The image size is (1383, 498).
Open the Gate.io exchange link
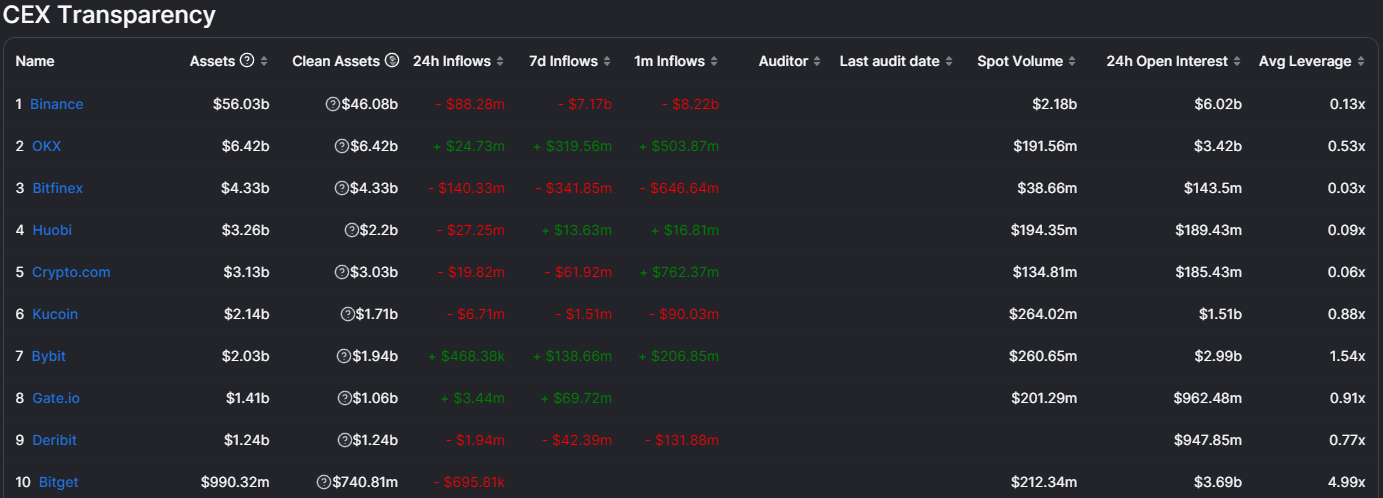pos(56,398)
